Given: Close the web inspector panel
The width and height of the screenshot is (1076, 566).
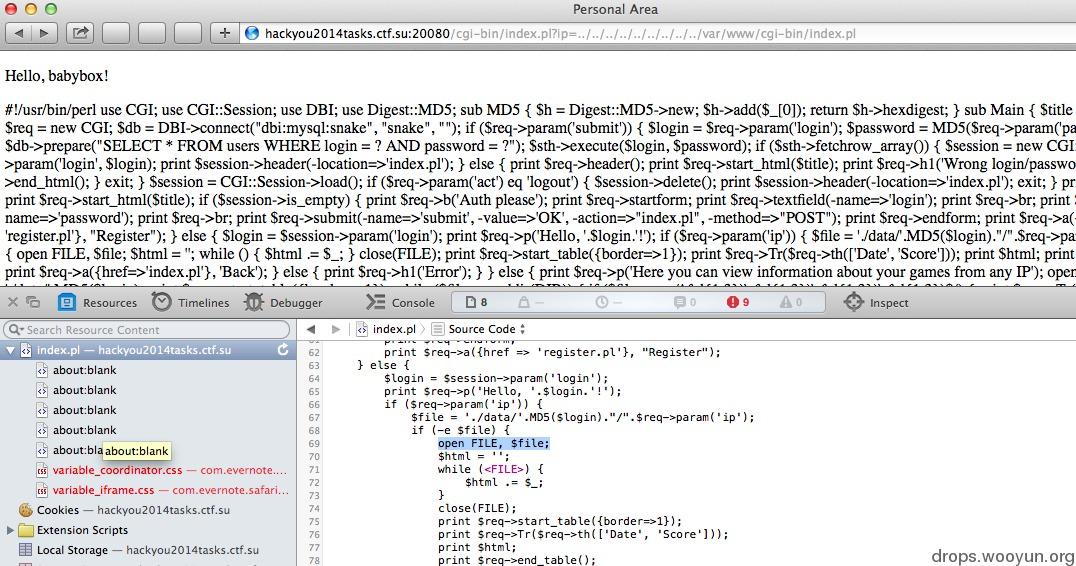Looking at the screenshot, I should tap(12, 302).
